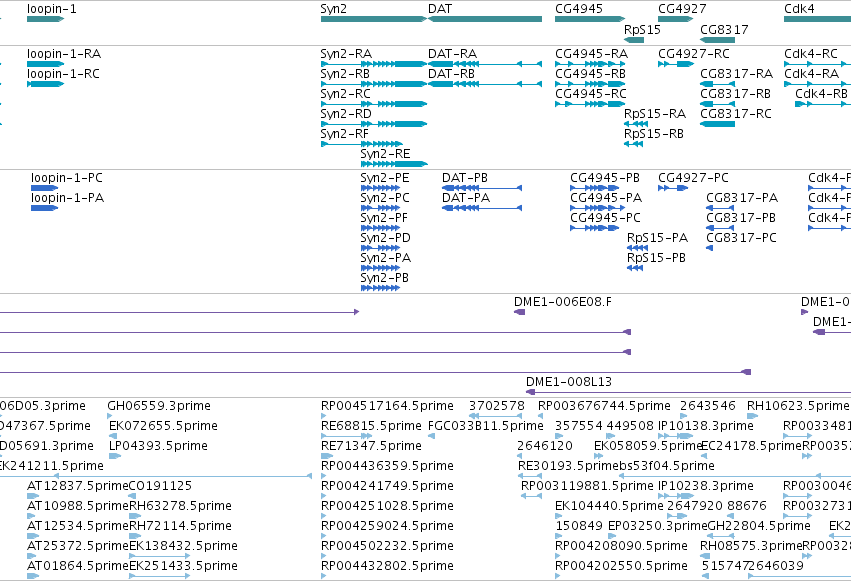Select protein loopin-1-PA

(x=45, y=208)
